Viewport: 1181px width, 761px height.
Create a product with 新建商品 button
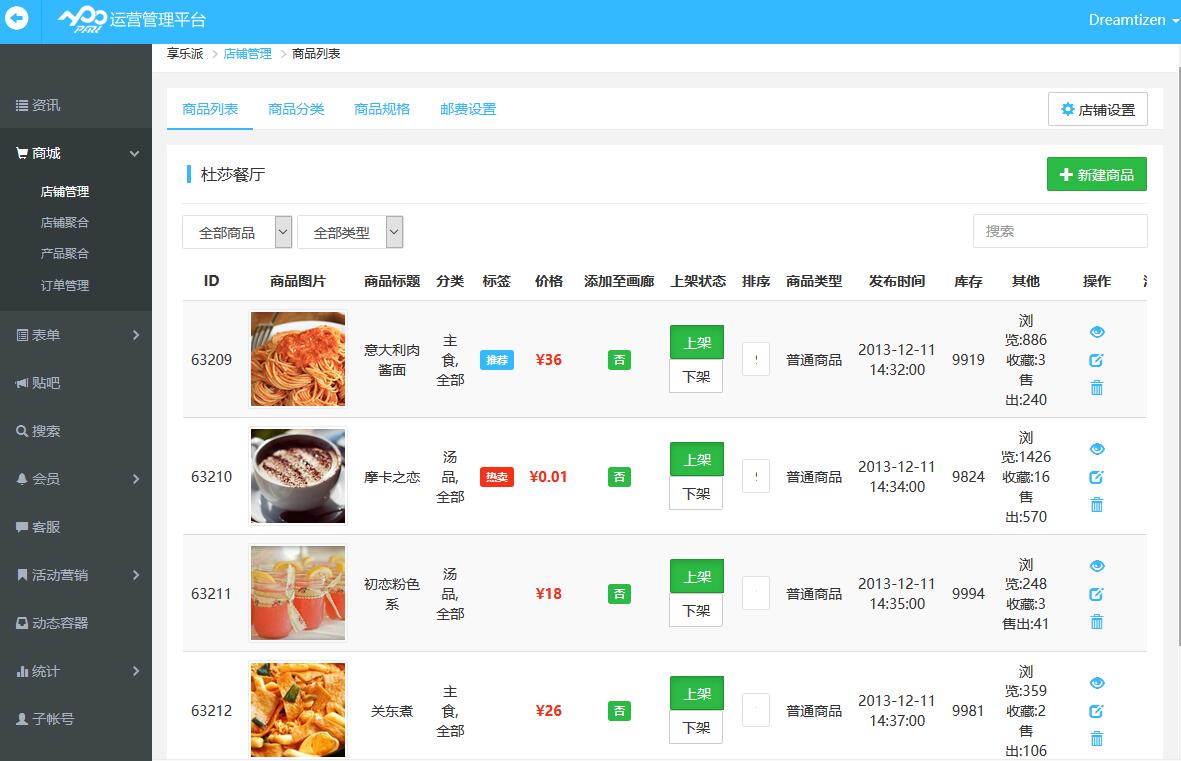point(1096,173)
